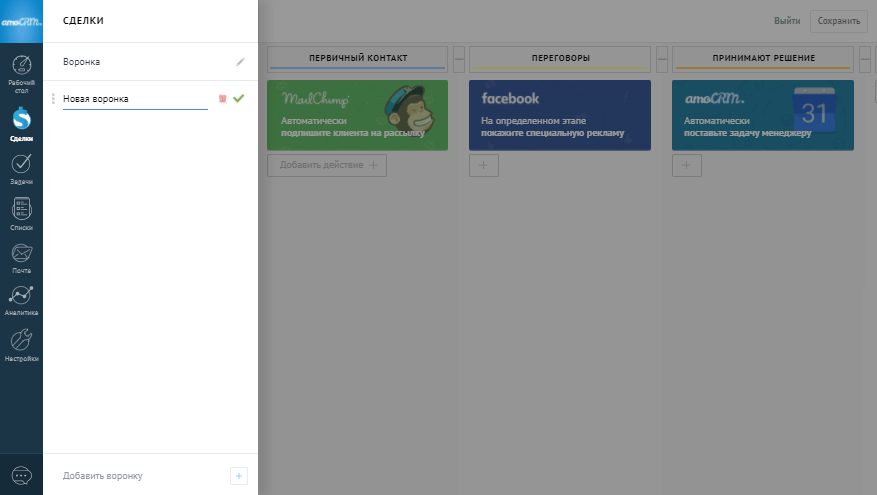Open the facebook advertising card
This screenshot has width=877, height=495.
click(x=560, y=115)
